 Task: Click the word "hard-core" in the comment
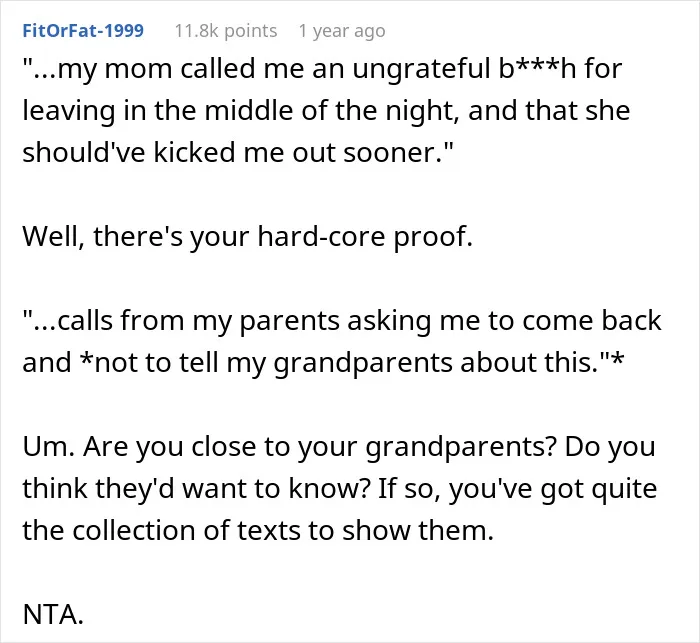click(x=321, y=235)
